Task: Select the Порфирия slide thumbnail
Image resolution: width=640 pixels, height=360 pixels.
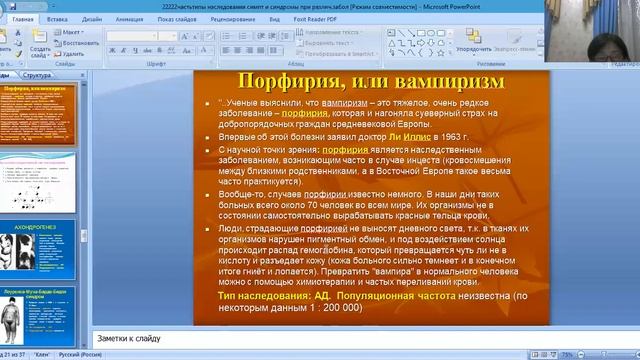Action: tap(38, 114)
